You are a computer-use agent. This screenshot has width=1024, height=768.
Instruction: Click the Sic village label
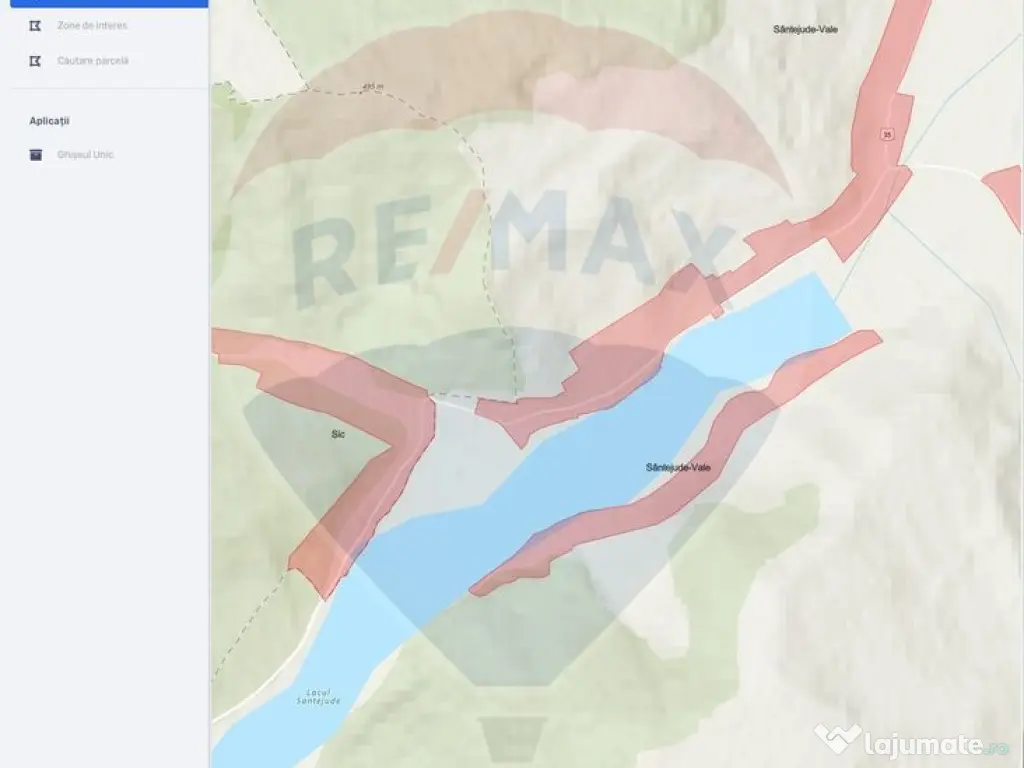[337, 435]
